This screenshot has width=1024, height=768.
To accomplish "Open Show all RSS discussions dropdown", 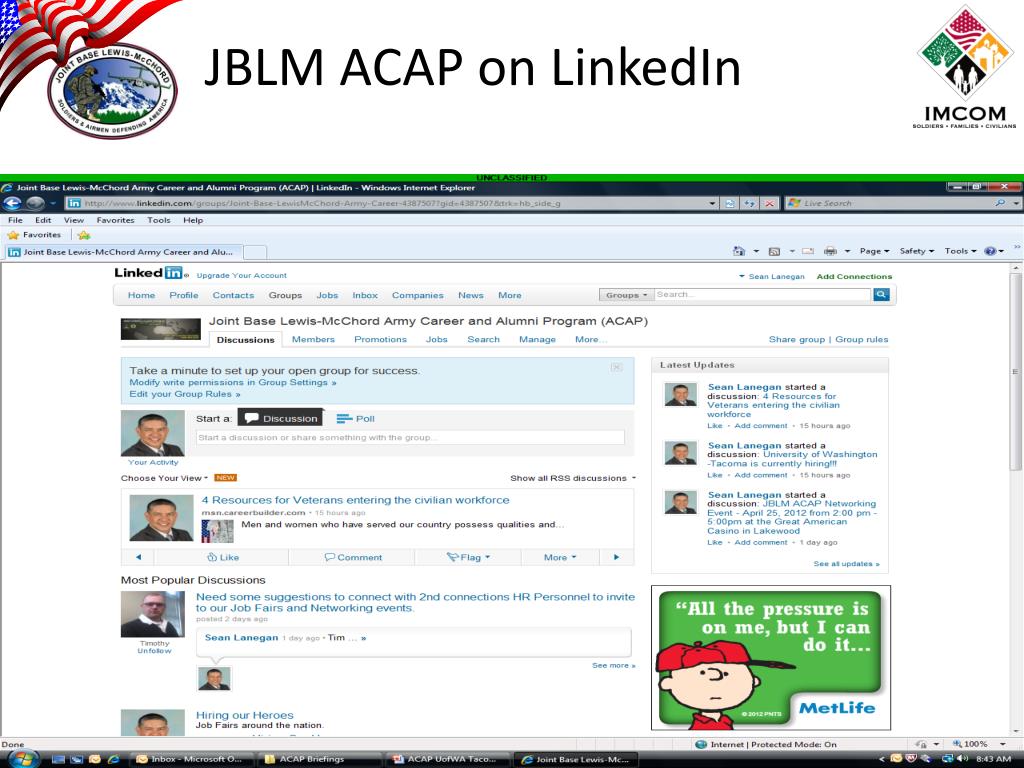I will 573,478.
